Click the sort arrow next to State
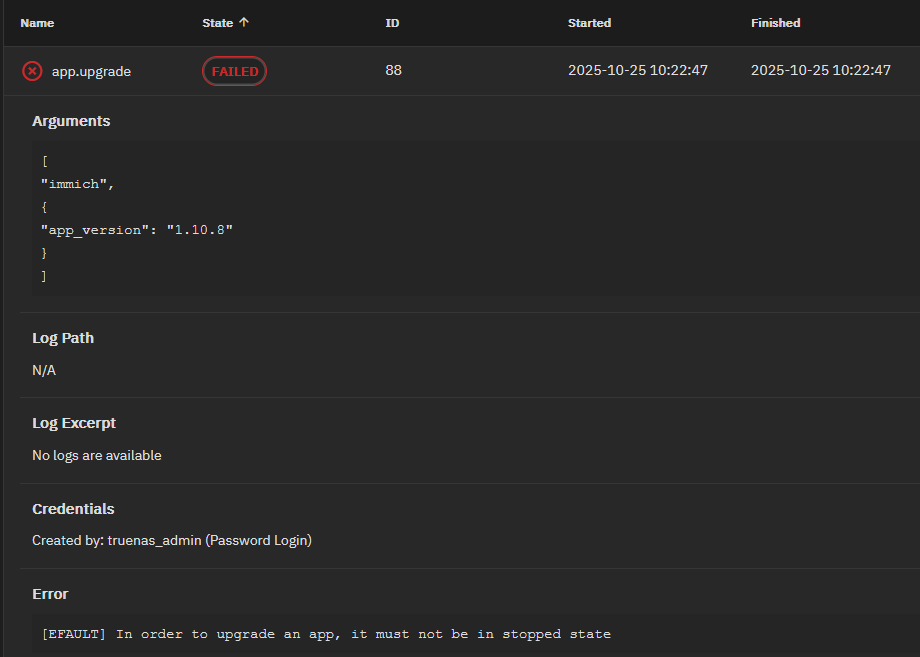Screen dimensions: 920x657 (x=243, y=23)
